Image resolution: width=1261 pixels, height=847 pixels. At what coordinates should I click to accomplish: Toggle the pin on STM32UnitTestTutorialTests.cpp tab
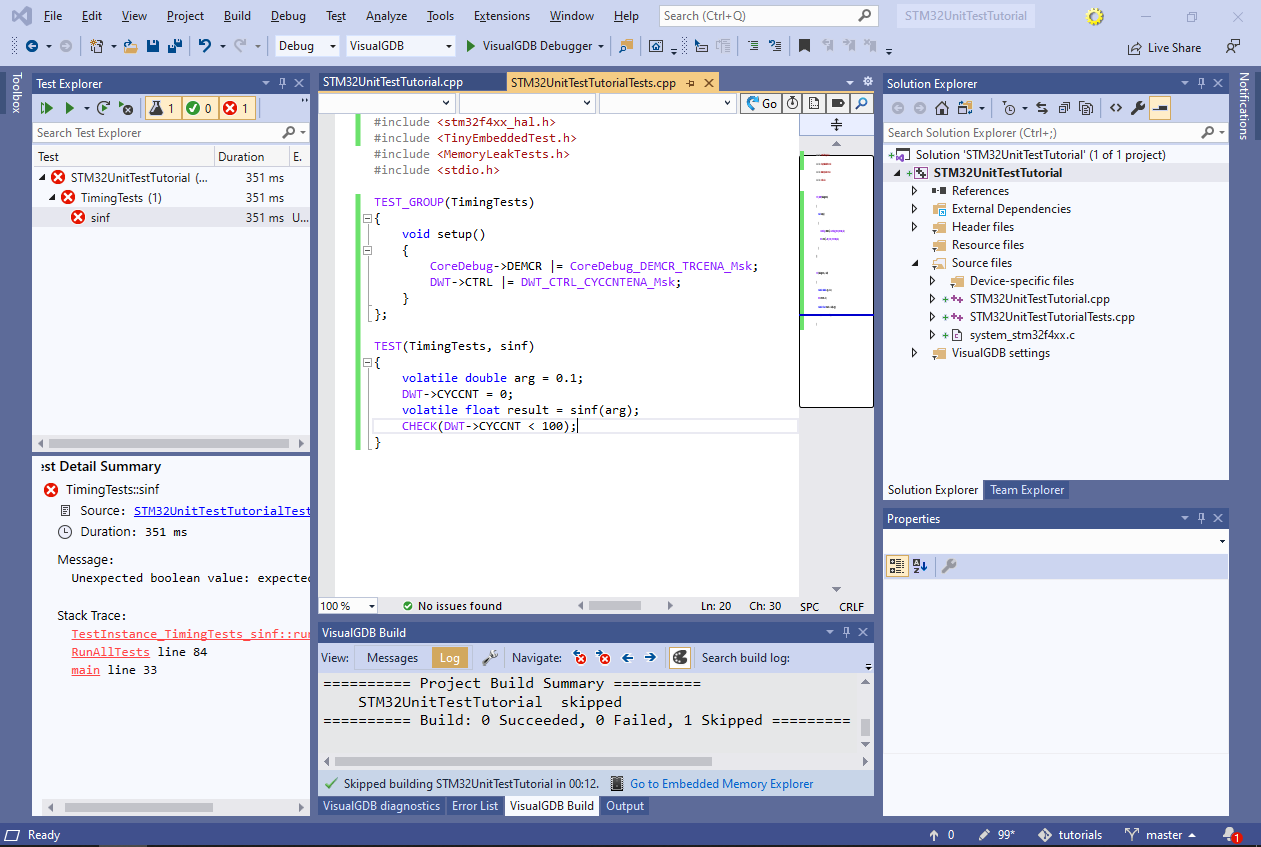690,83
